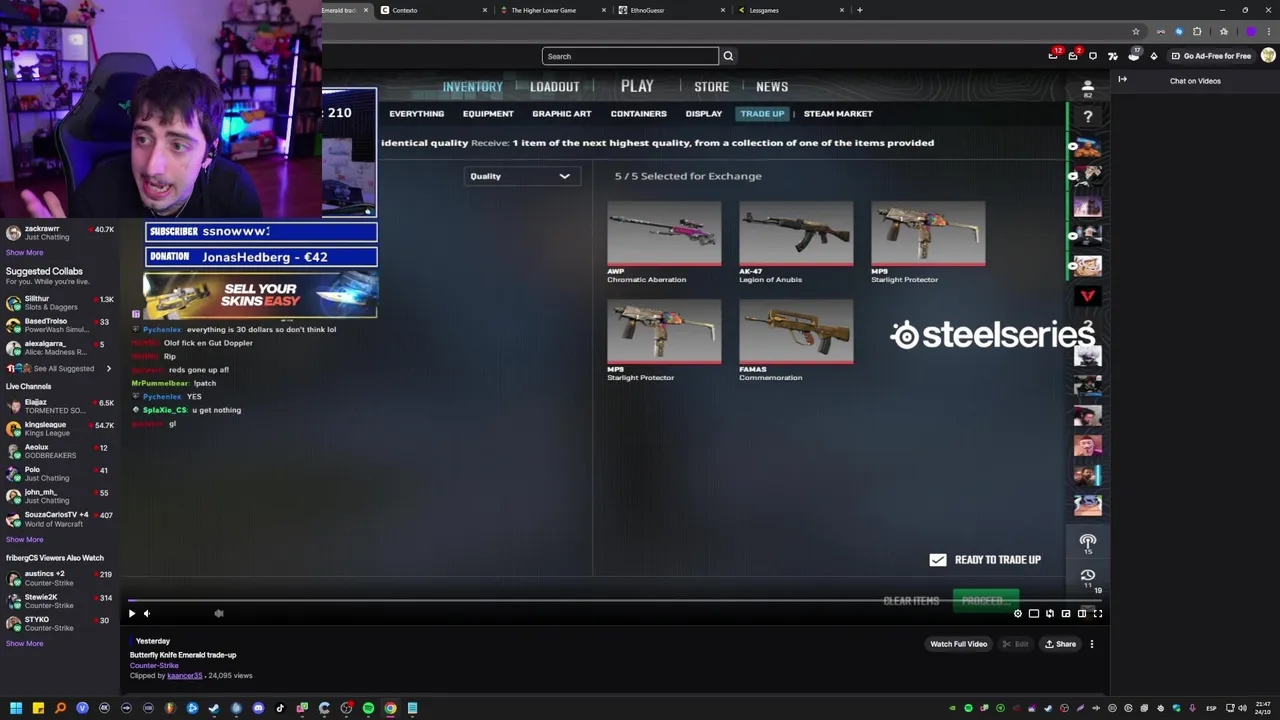
Task: Seek on the clip progress bar
Action: (614, 602)
